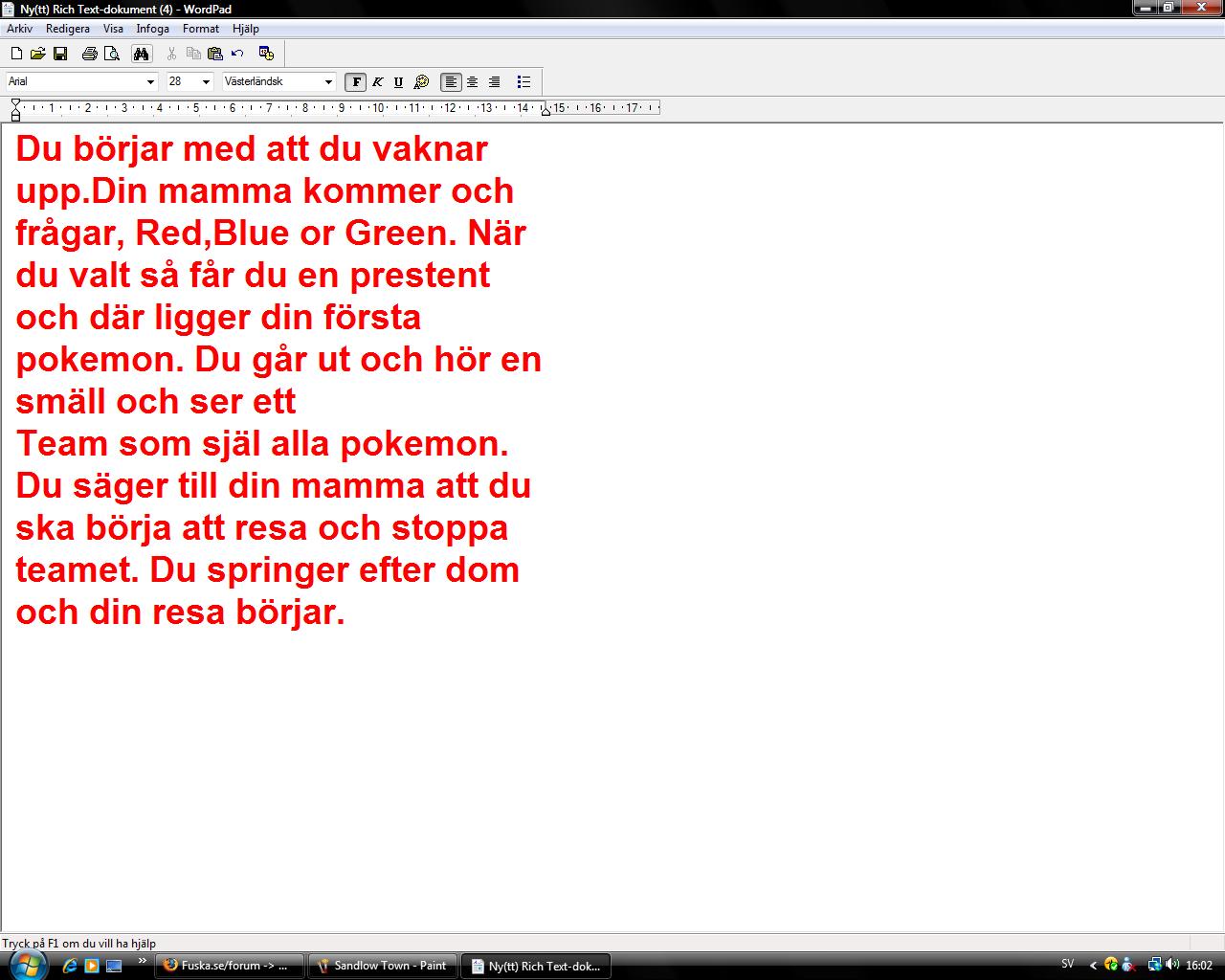1225x980 pixels.
Task: Place cursor after 'börjar.' at end
Action: coord(345,612)
